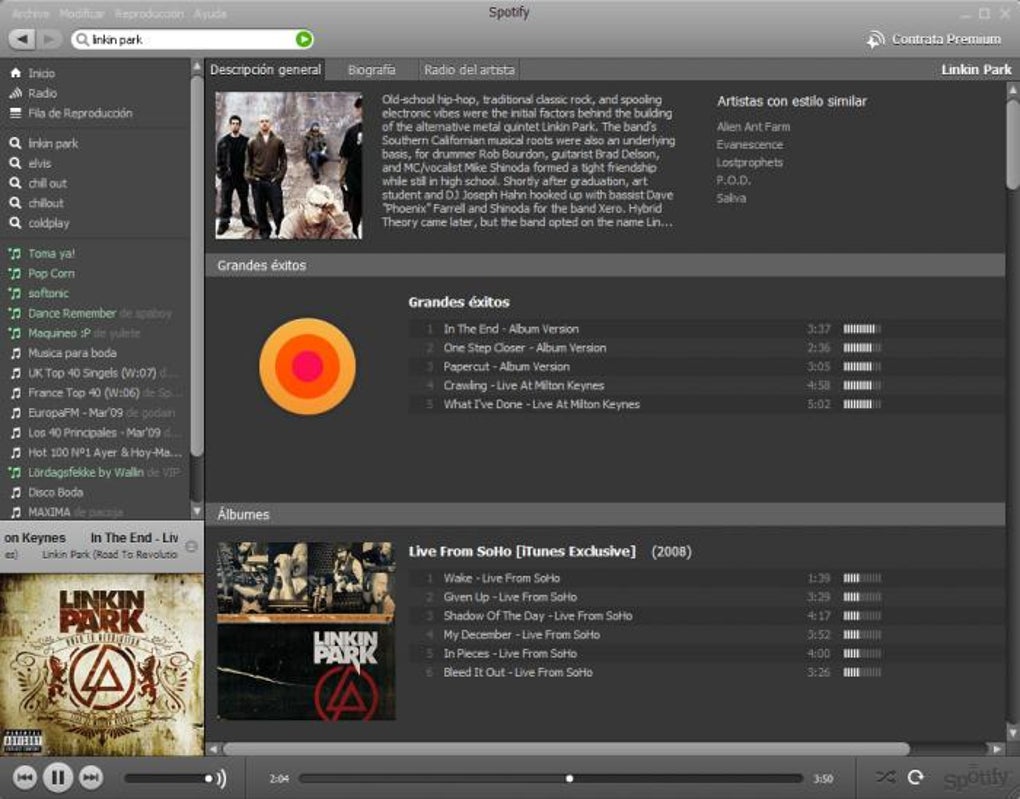The image size is (1020, 799).
Task: Navigate back with the left arrow
Action: click(x=22, y=40)
